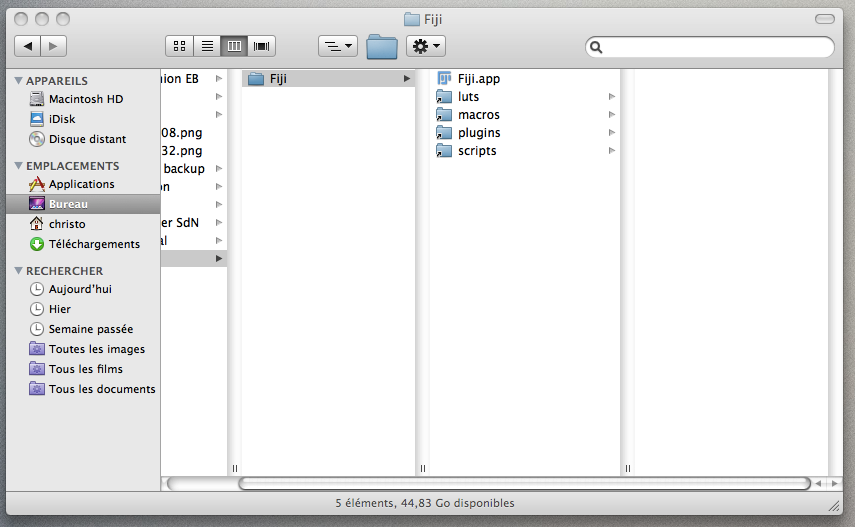855x527 pixels.
Task: Click the horizontal scrollbar thumb
Action: pyautogui.click(x=524, y=483)
